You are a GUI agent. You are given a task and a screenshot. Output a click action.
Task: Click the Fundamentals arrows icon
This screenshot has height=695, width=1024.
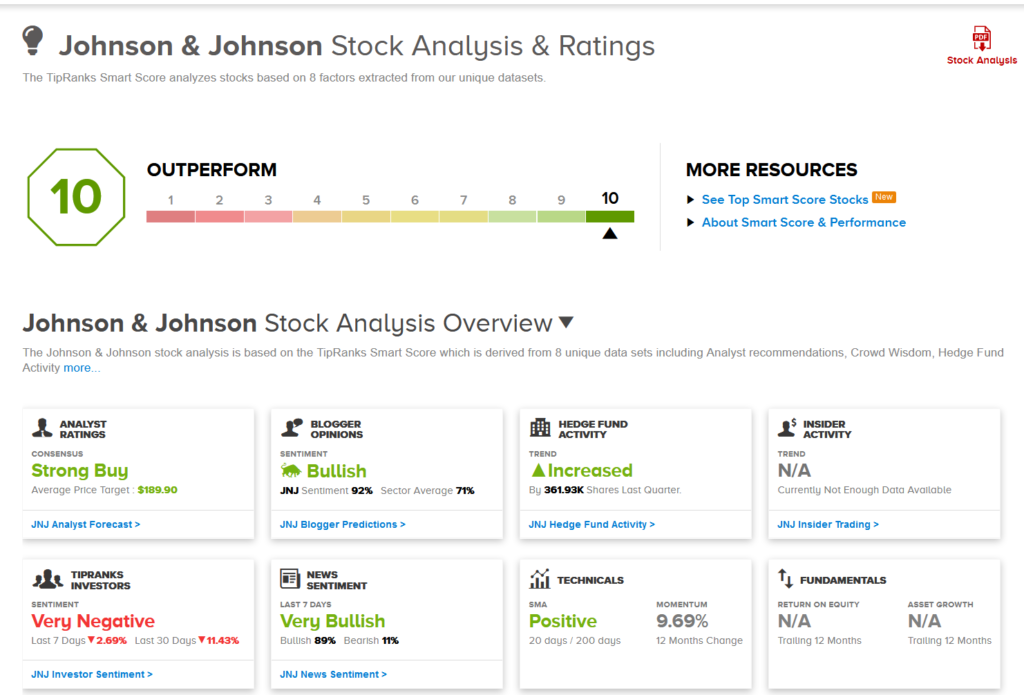(786, 579)
